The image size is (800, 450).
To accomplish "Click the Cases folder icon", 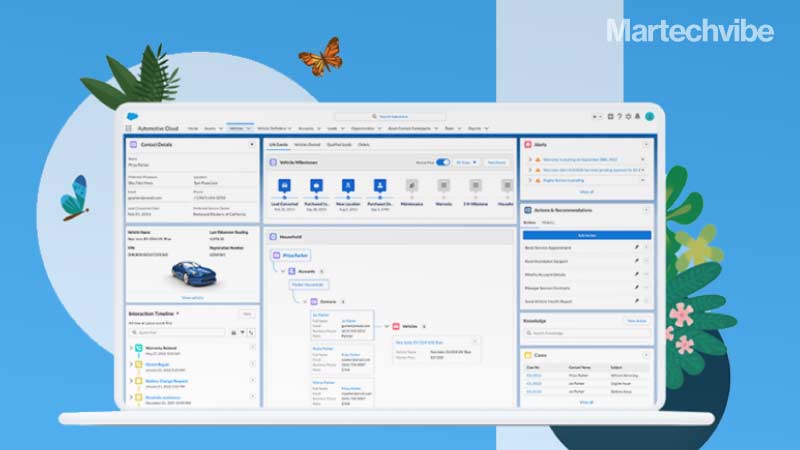I will pyautogui.click(x=528, y=355).
